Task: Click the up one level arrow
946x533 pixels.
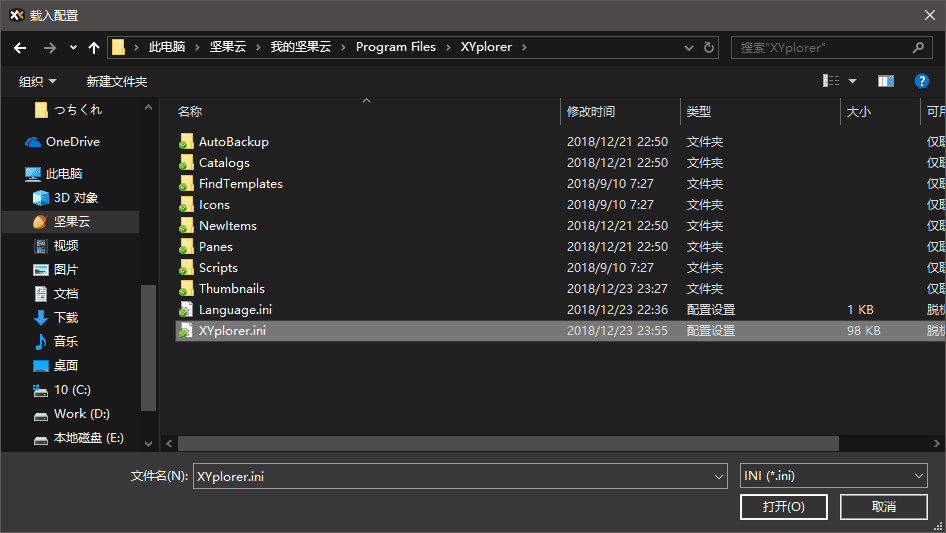Action: coord(94,47)
